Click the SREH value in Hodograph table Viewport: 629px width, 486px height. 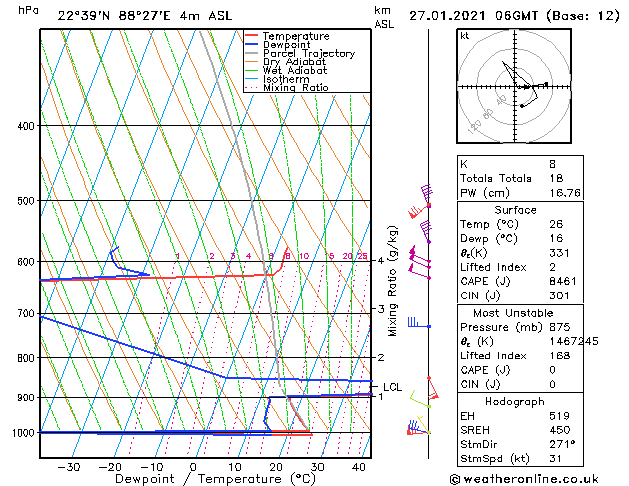coord(560,430)
